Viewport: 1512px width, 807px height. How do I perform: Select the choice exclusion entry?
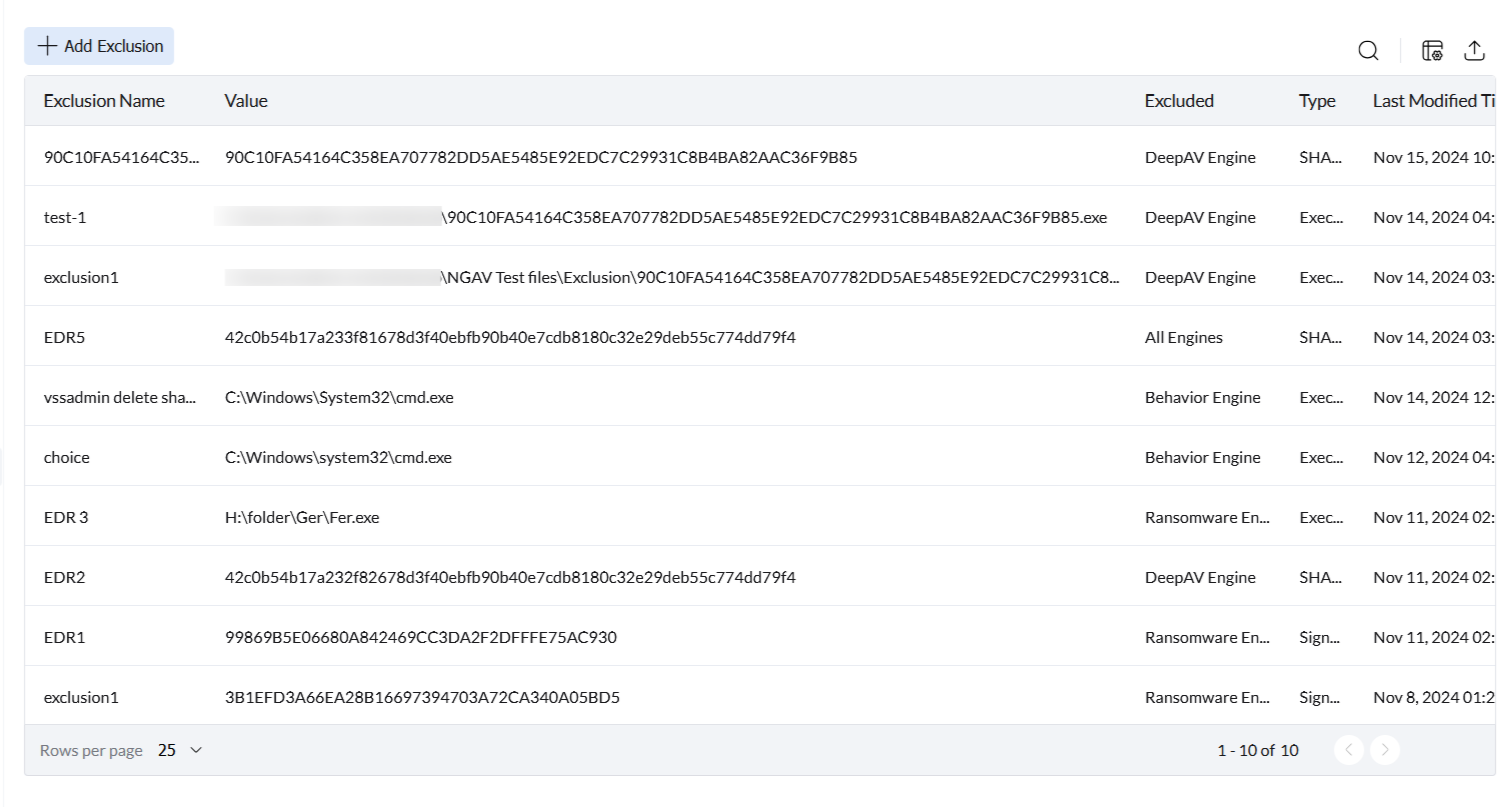coord(67,458)
